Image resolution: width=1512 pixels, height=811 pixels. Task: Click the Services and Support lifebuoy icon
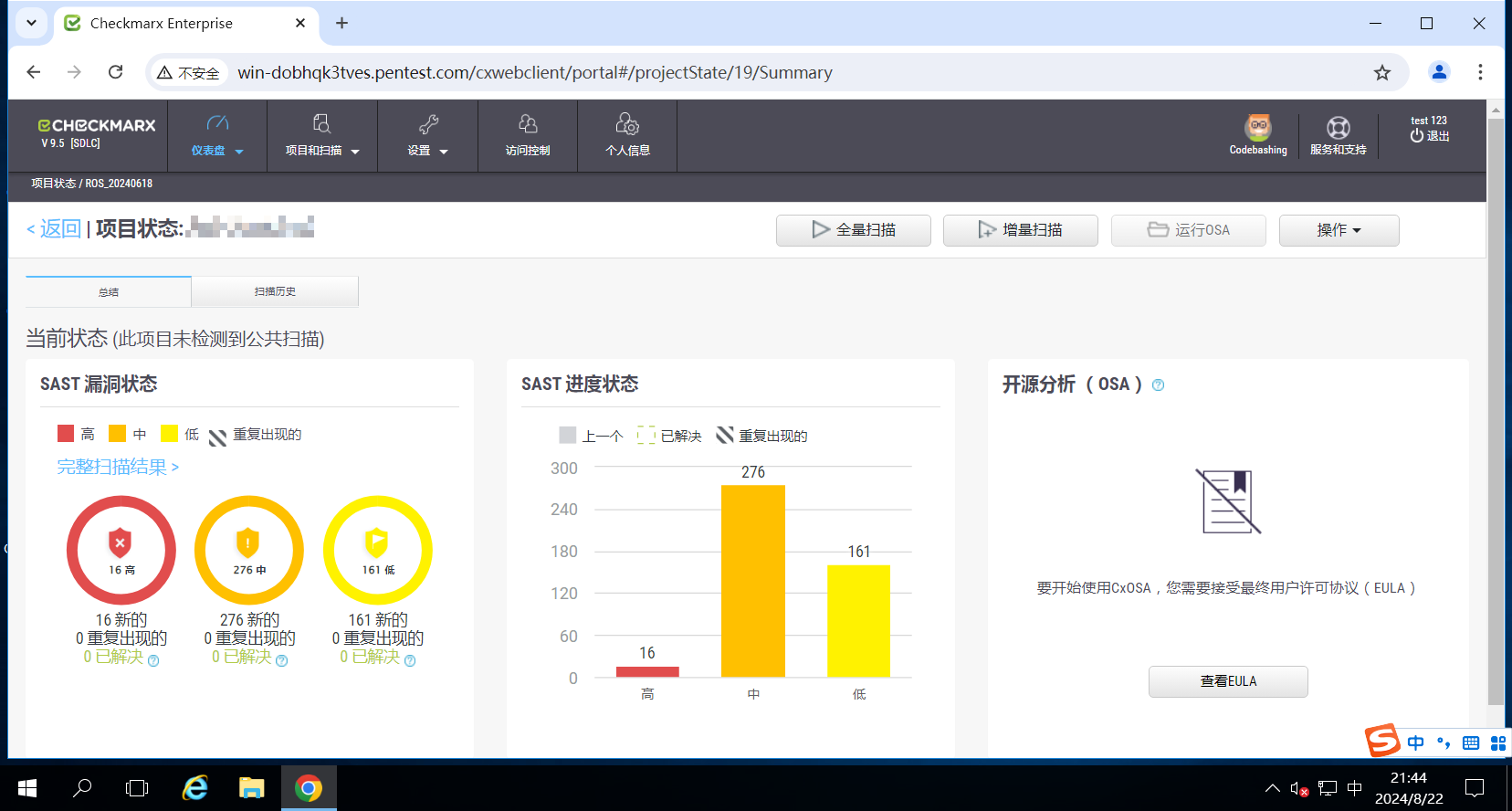pos(1338,128)
